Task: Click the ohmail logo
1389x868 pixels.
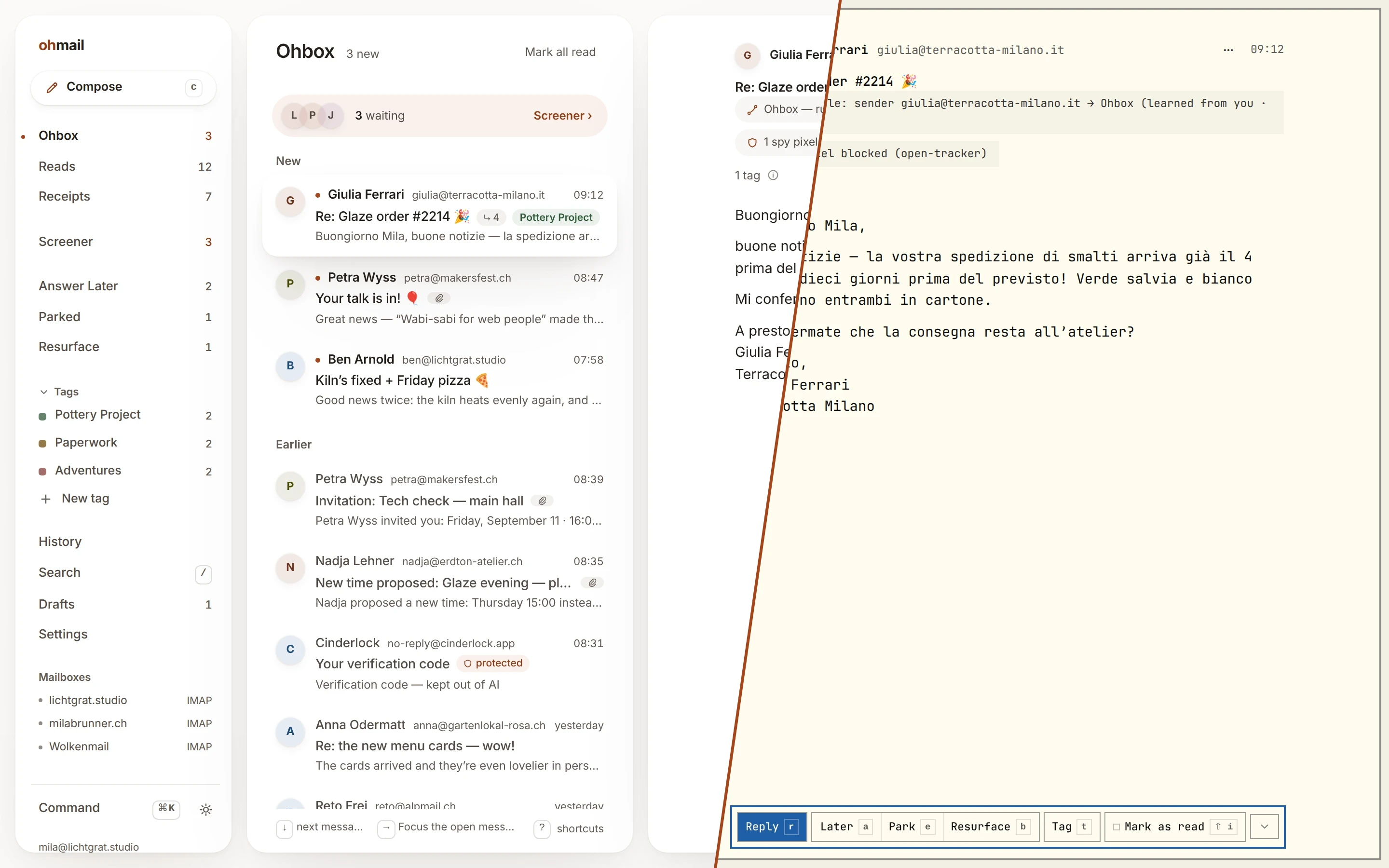Action: [x=61, y=45]
